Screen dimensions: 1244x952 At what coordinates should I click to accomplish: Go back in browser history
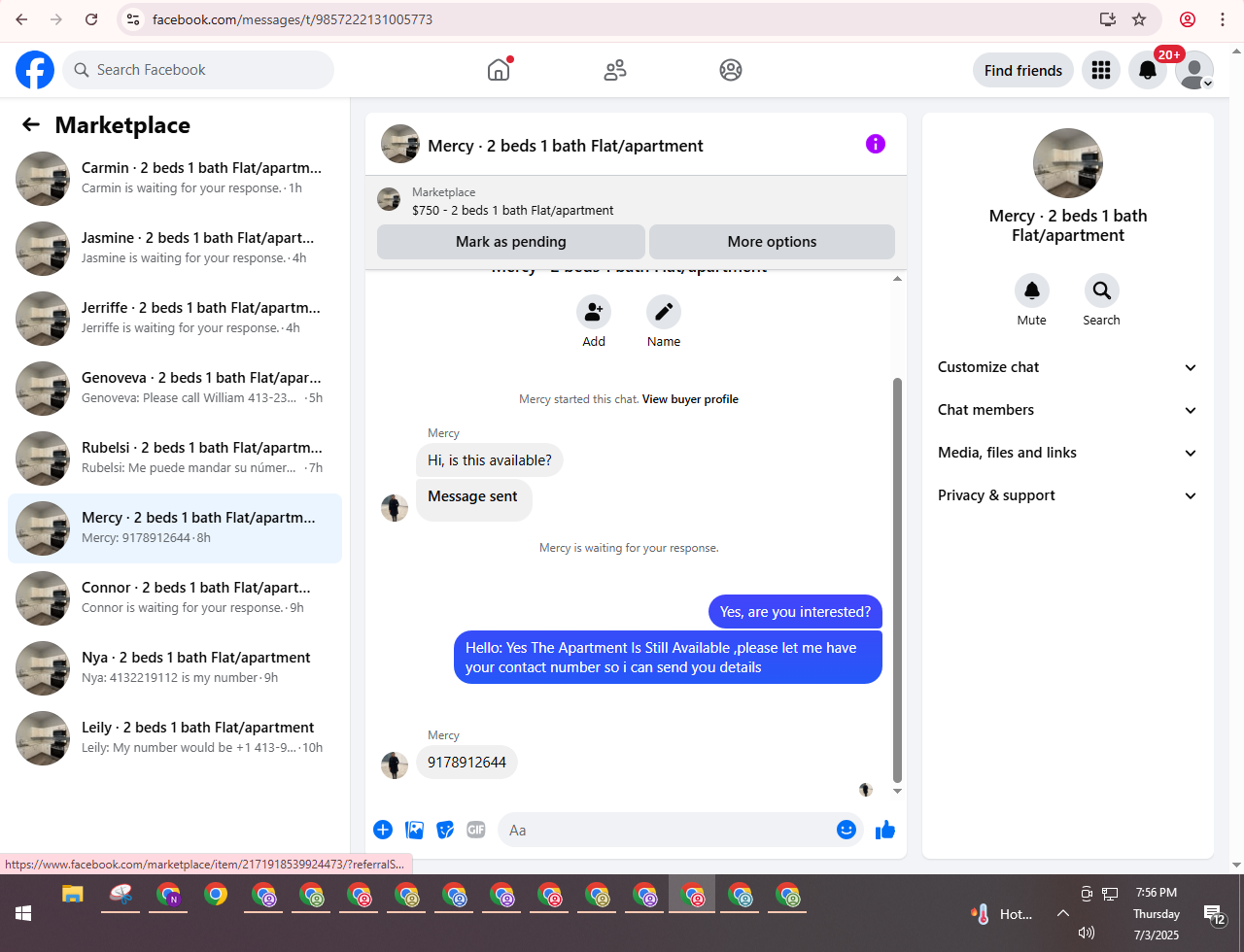(x=21, y=19)
